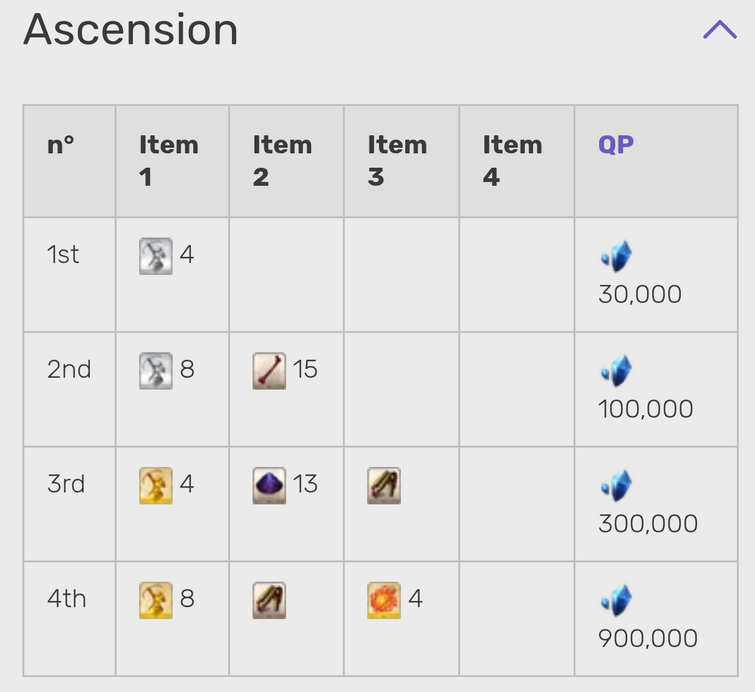Click the Item 4 column header
The height and width of the screenshot is (692, 755).
point(512,161)
